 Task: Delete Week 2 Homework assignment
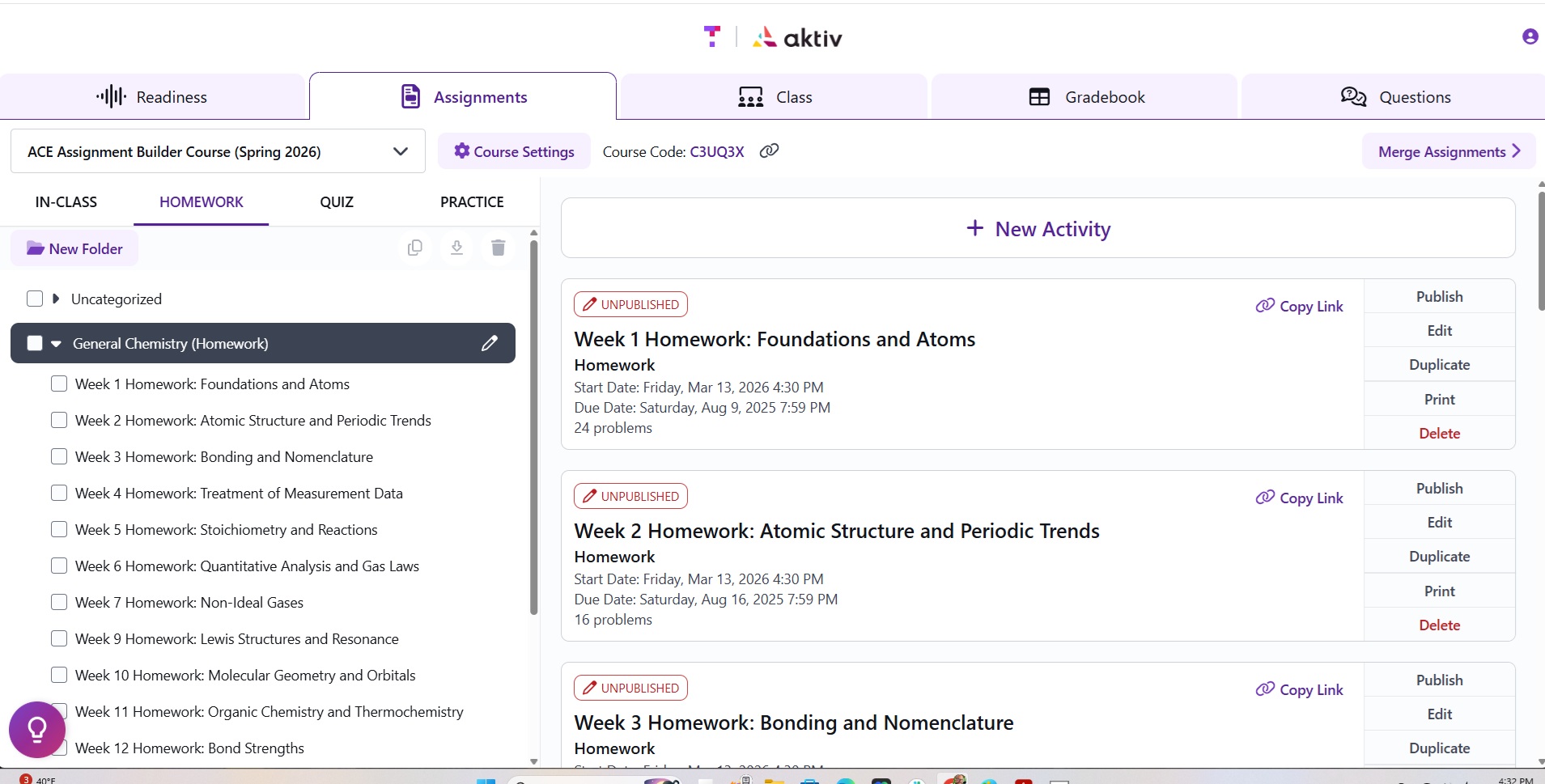pyautogui.click(x=1440, y=625)
